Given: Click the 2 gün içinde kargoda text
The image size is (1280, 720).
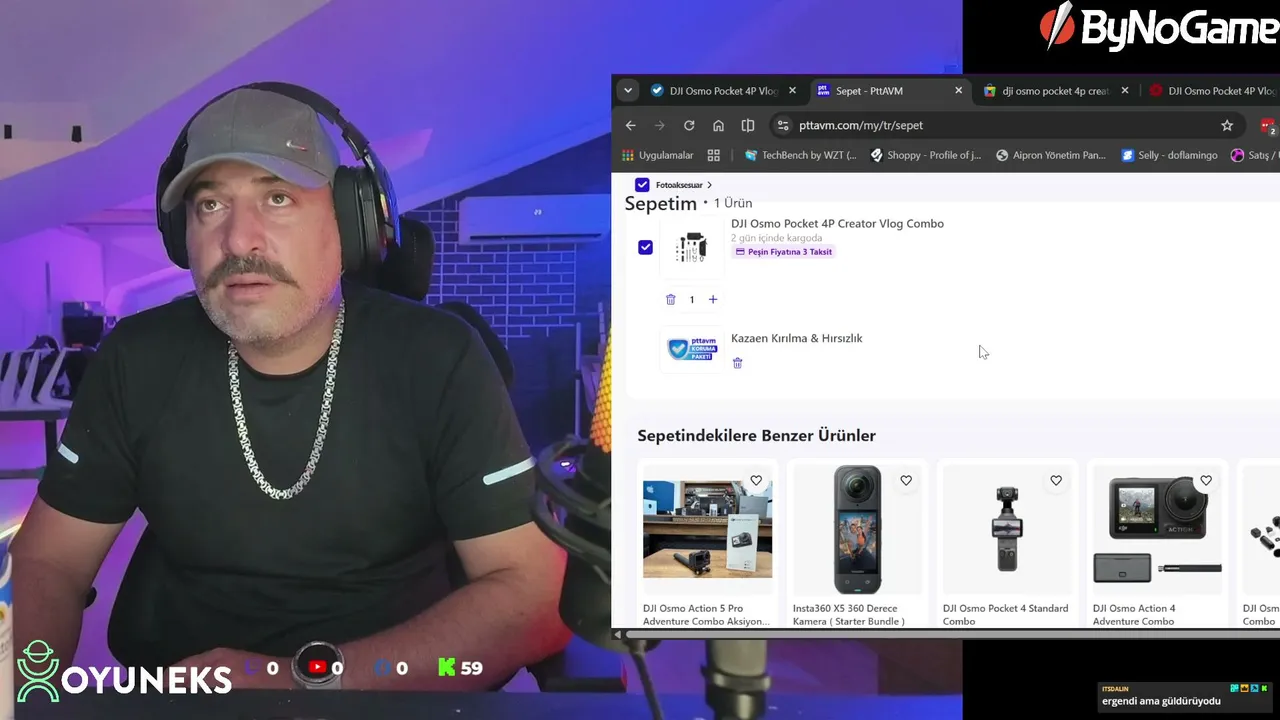Looking at the screenshot, I should [776, 238].
